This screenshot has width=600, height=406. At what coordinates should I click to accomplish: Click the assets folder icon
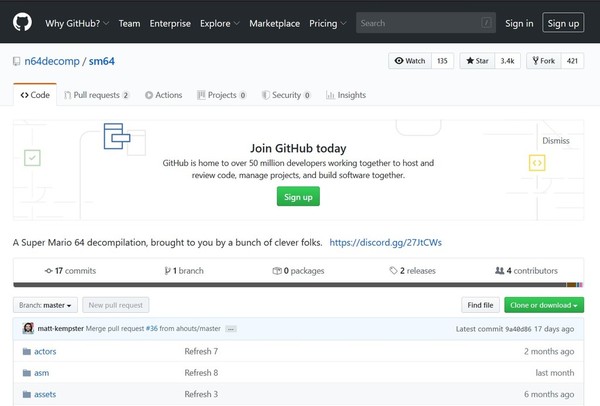pyautogui.click(x=25, y=394)
